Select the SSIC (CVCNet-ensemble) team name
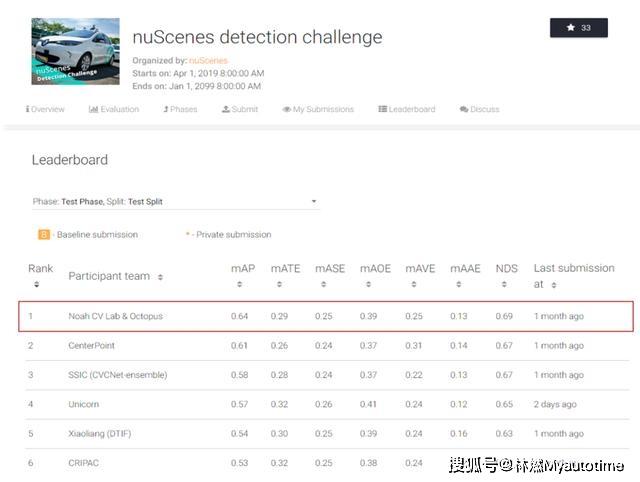The image size is (640, 482). pyautogui.click(x=118, y=375)
